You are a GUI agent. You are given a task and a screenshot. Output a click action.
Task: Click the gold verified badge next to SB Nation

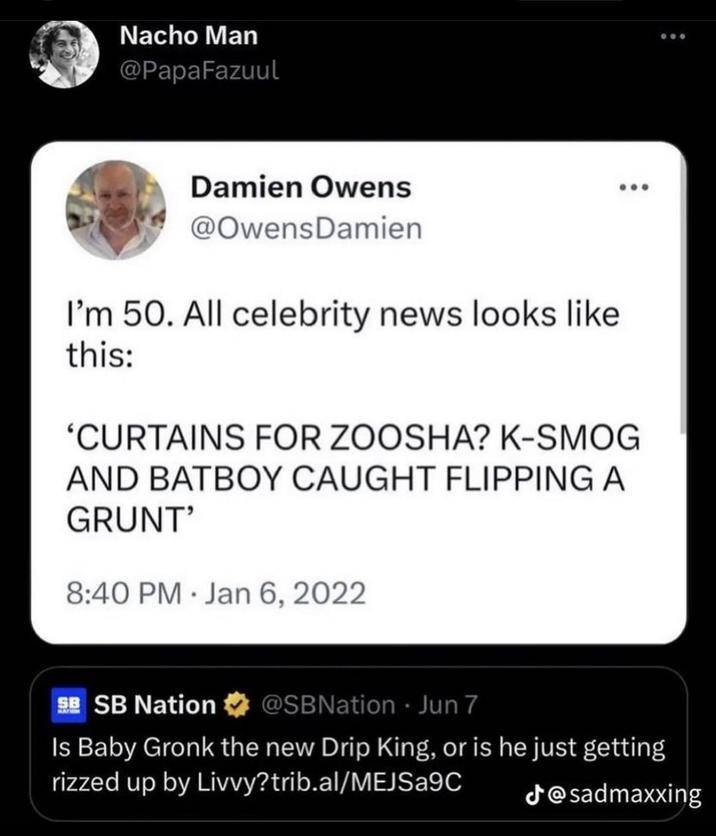tap(234, 705)
